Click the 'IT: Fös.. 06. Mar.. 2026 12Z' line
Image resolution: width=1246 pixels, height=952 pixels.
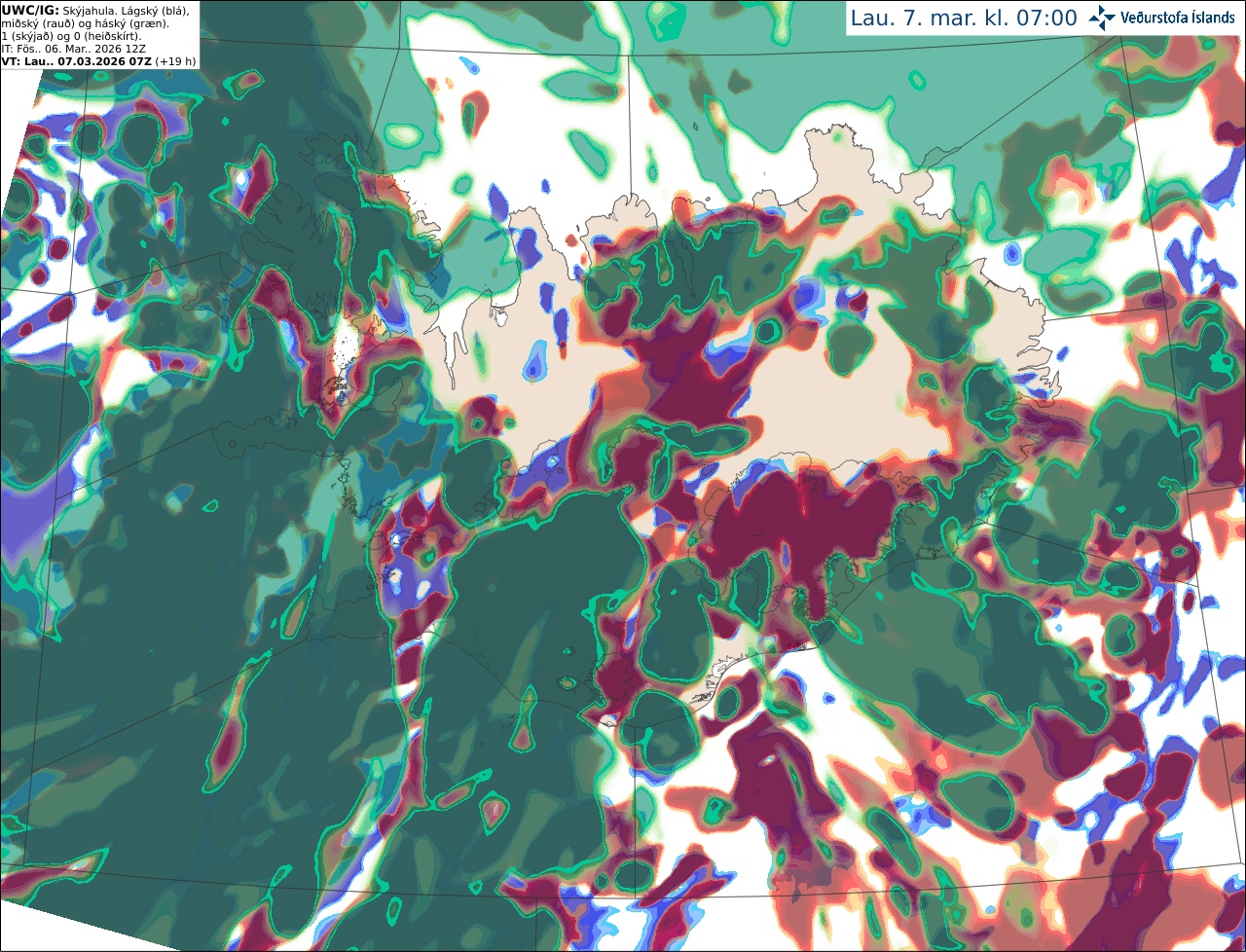tap(74, 48)
